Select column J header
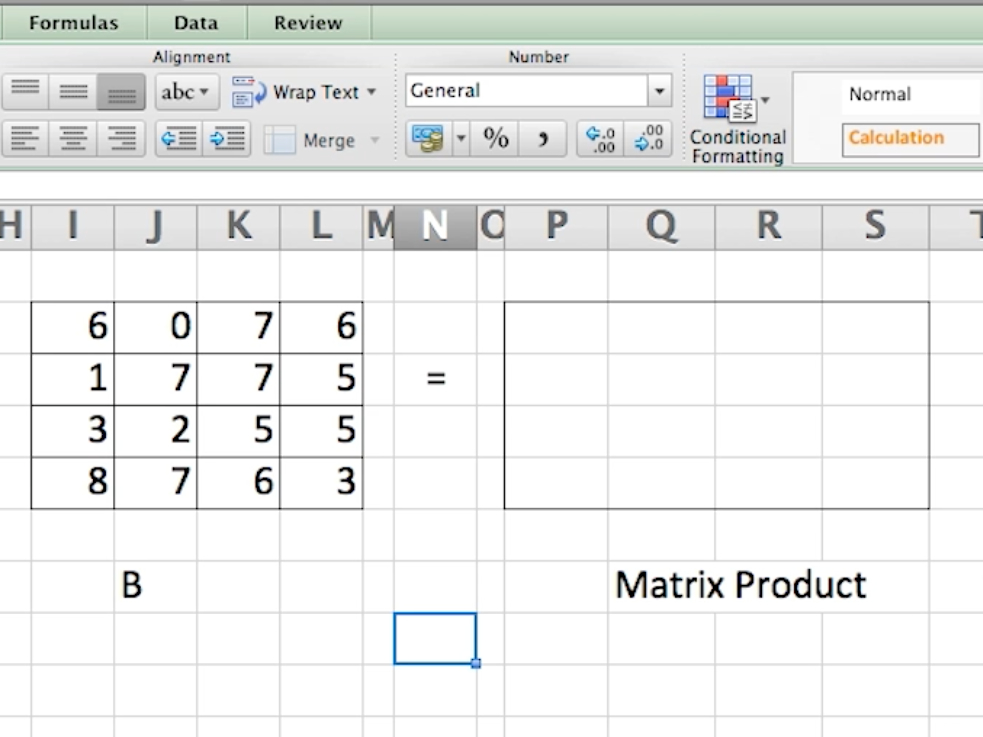 point(155,226)
